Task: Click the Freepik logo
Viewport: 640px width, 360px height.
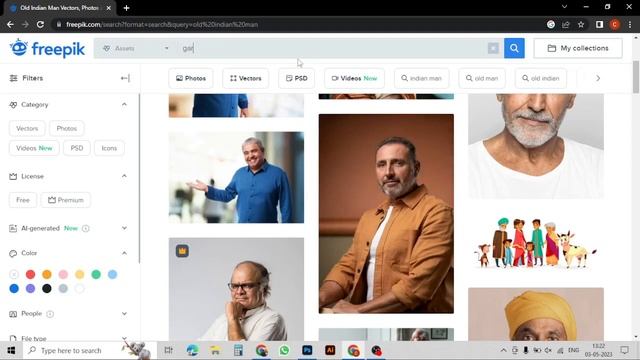Action: click(x=47, y=49)
